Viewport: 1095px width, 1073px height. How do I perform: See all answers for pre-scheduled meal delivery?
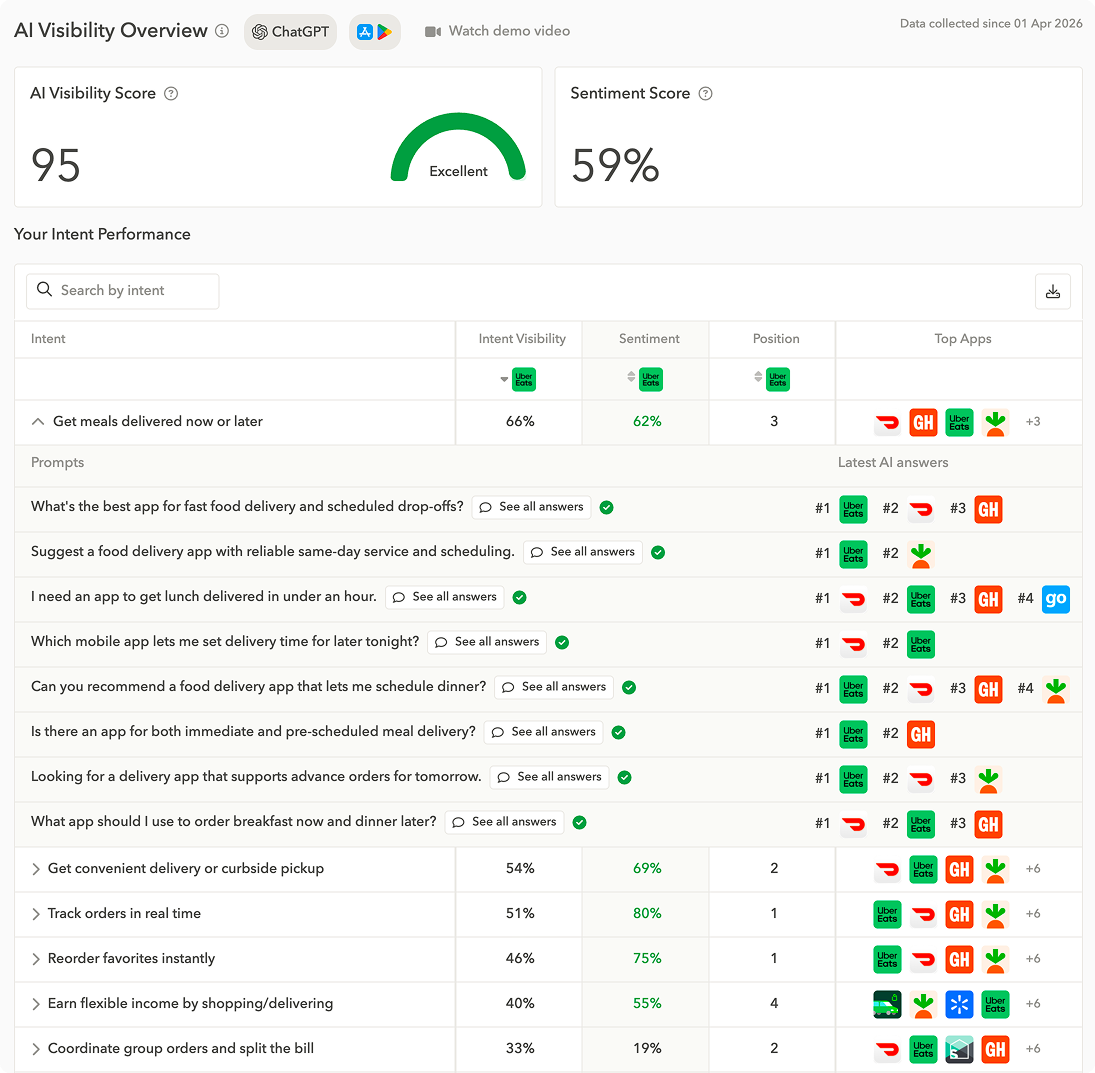click(544, 732)
